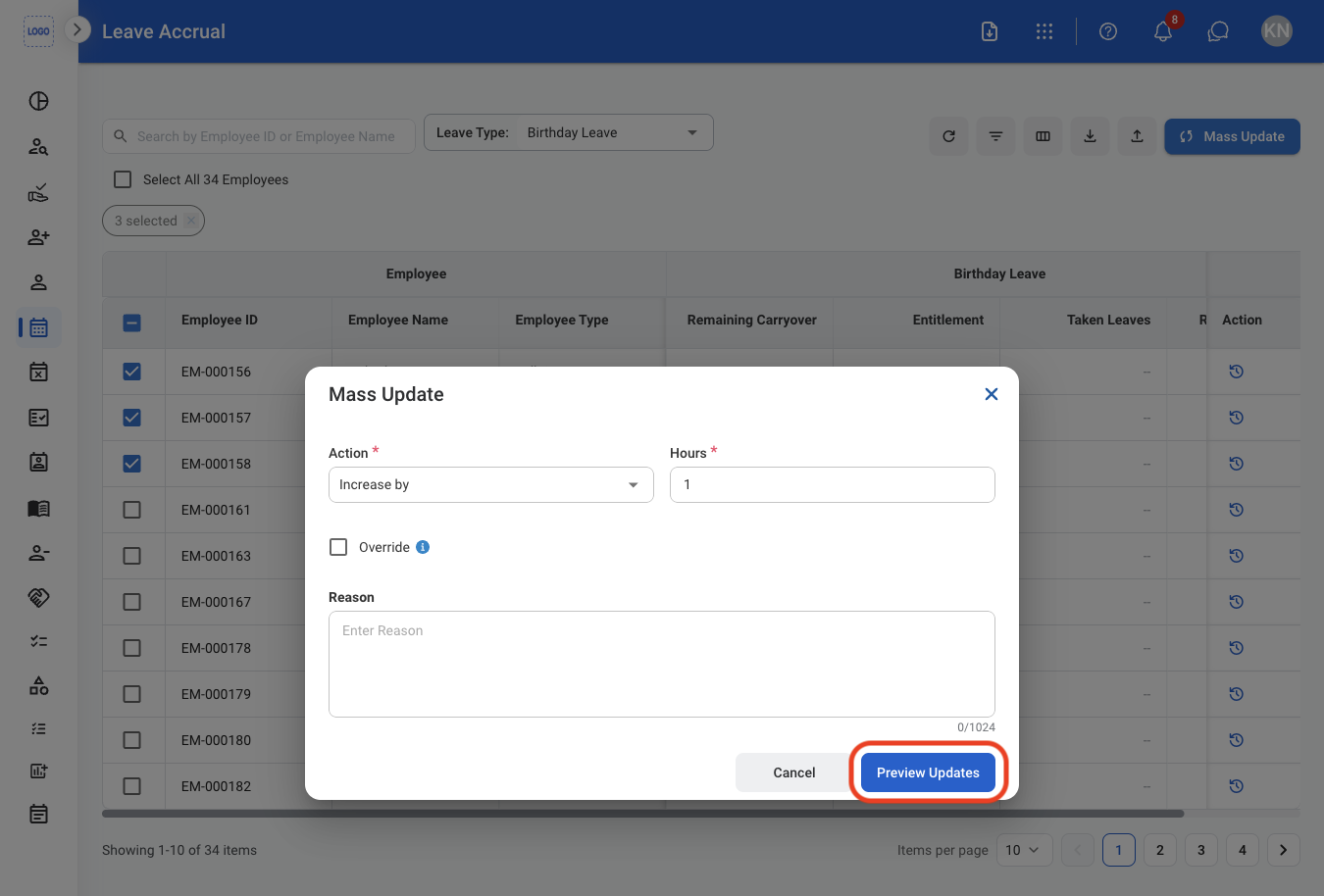Uncheck the EM-000157 row checkbox
The width and height of the screenshot is (1324, 896).
[132, 418]
